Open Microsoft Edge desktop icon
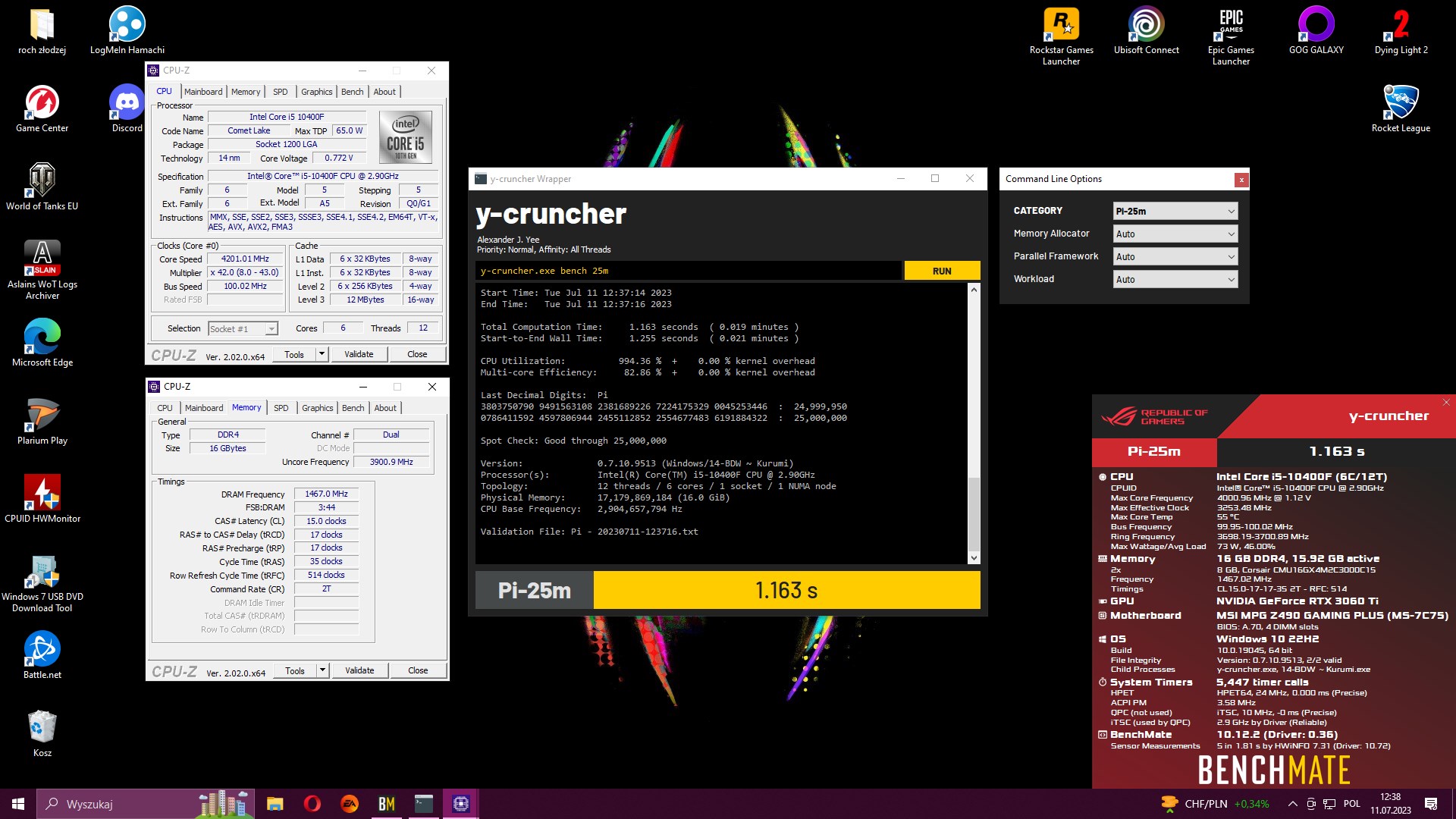 pyautogui.click(x=42, y=343)
